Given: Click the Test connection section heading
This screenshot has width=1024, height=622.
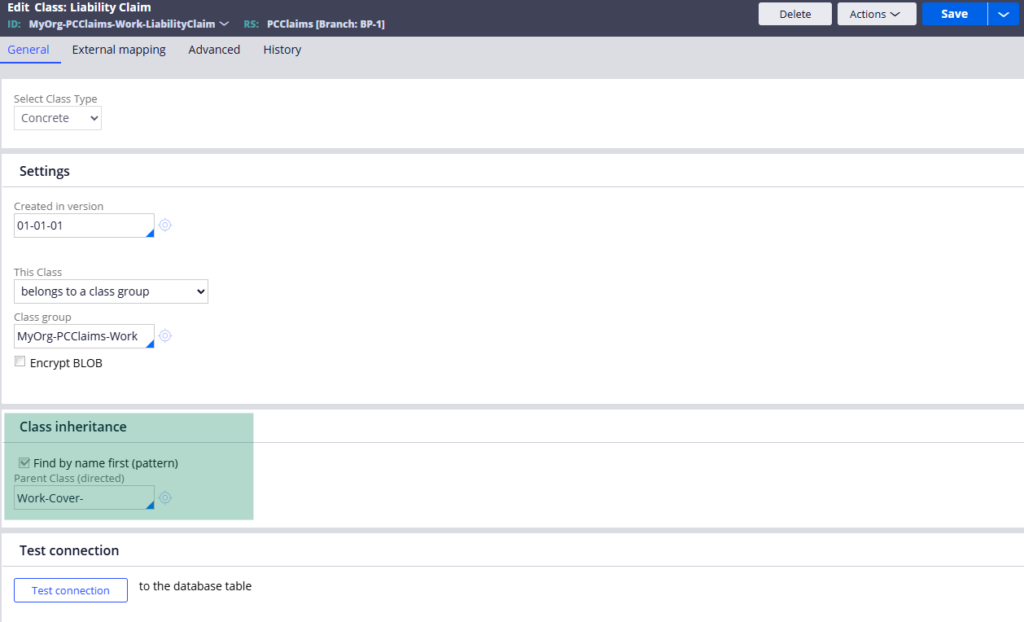Looking at the screenshot, I should [69, 550].
